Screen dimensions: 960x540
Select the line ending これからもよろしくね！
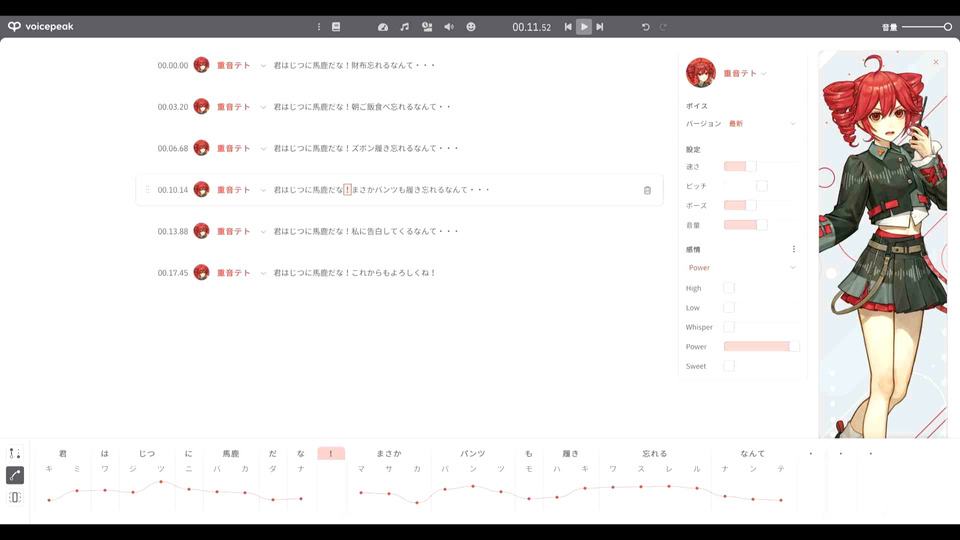354,273
